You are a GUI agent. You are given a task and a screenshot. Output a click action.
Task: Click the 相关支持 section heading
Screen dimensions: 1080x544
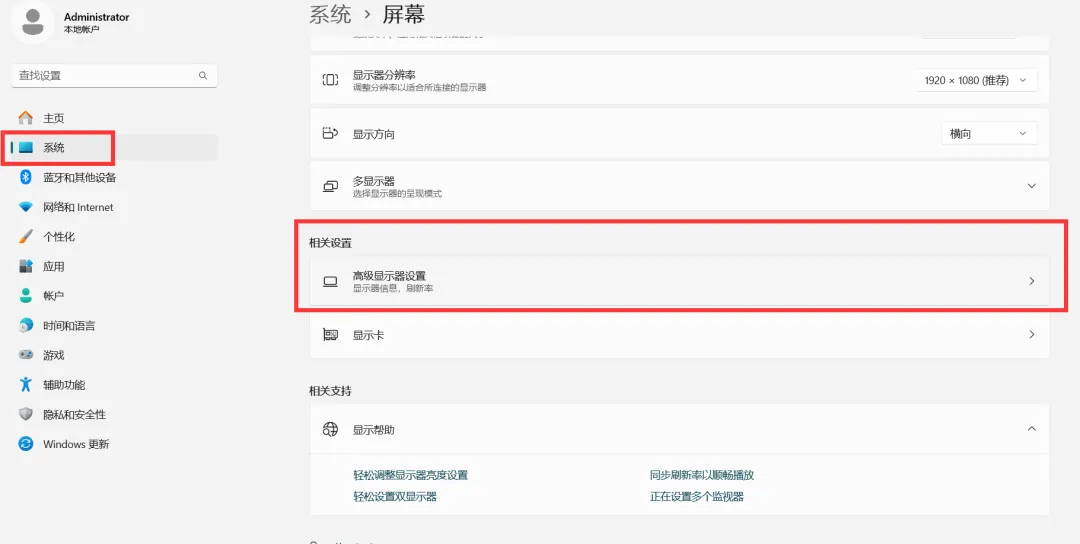click(x=330, y=391)
